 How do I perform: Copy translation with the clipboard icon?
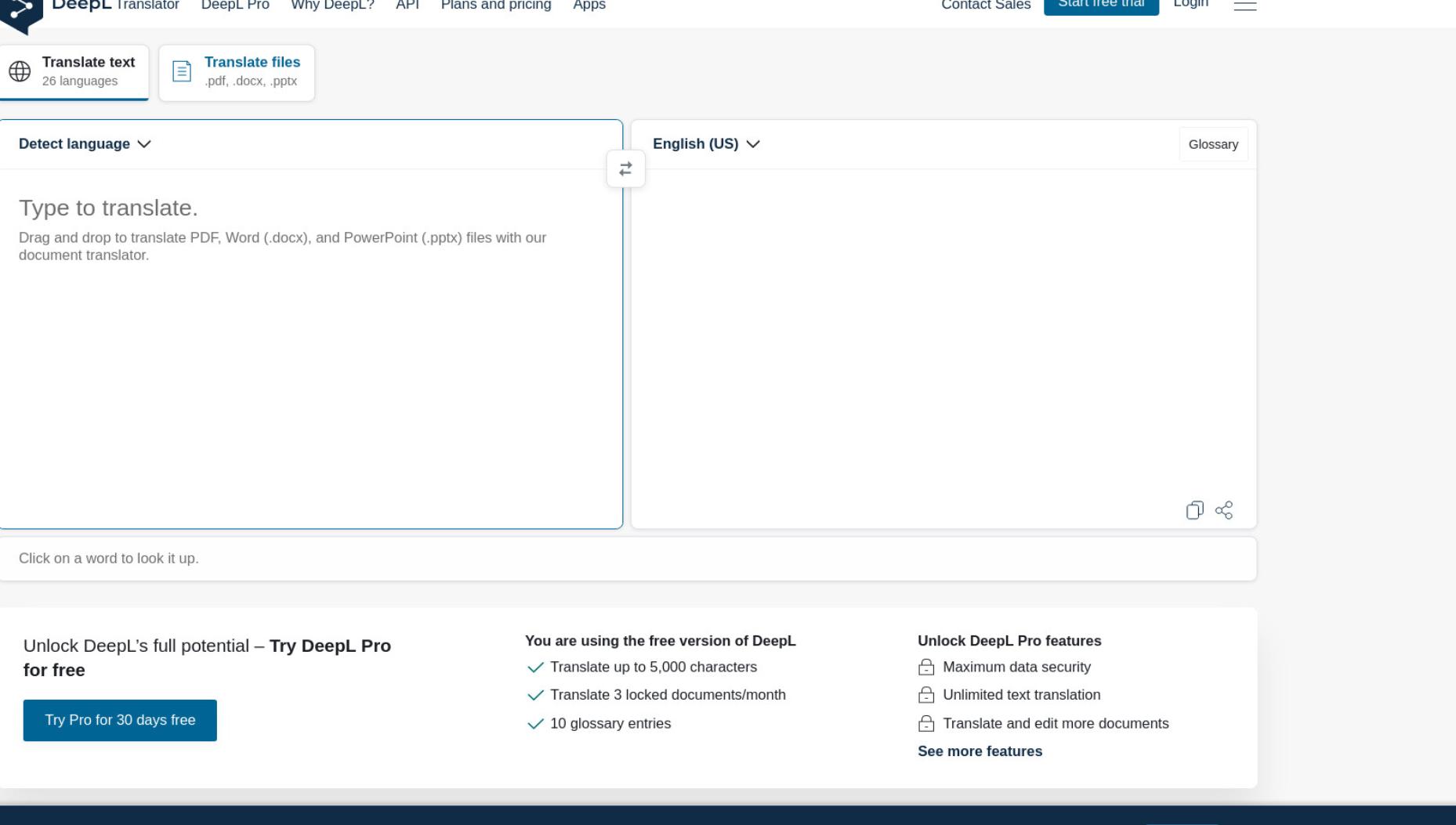[1194, 510]
